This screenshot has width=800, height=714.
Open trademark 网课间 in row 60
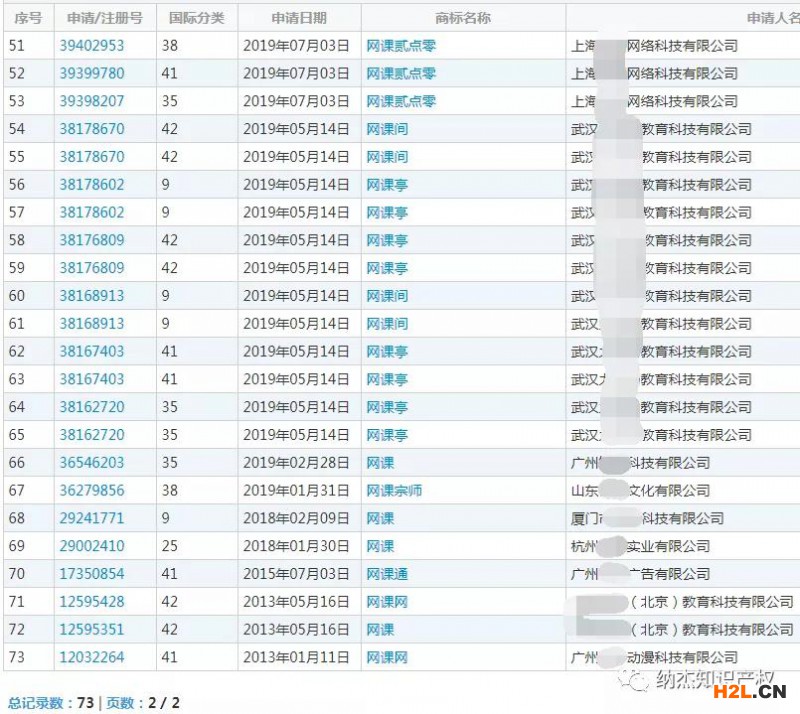click(387, 296)
